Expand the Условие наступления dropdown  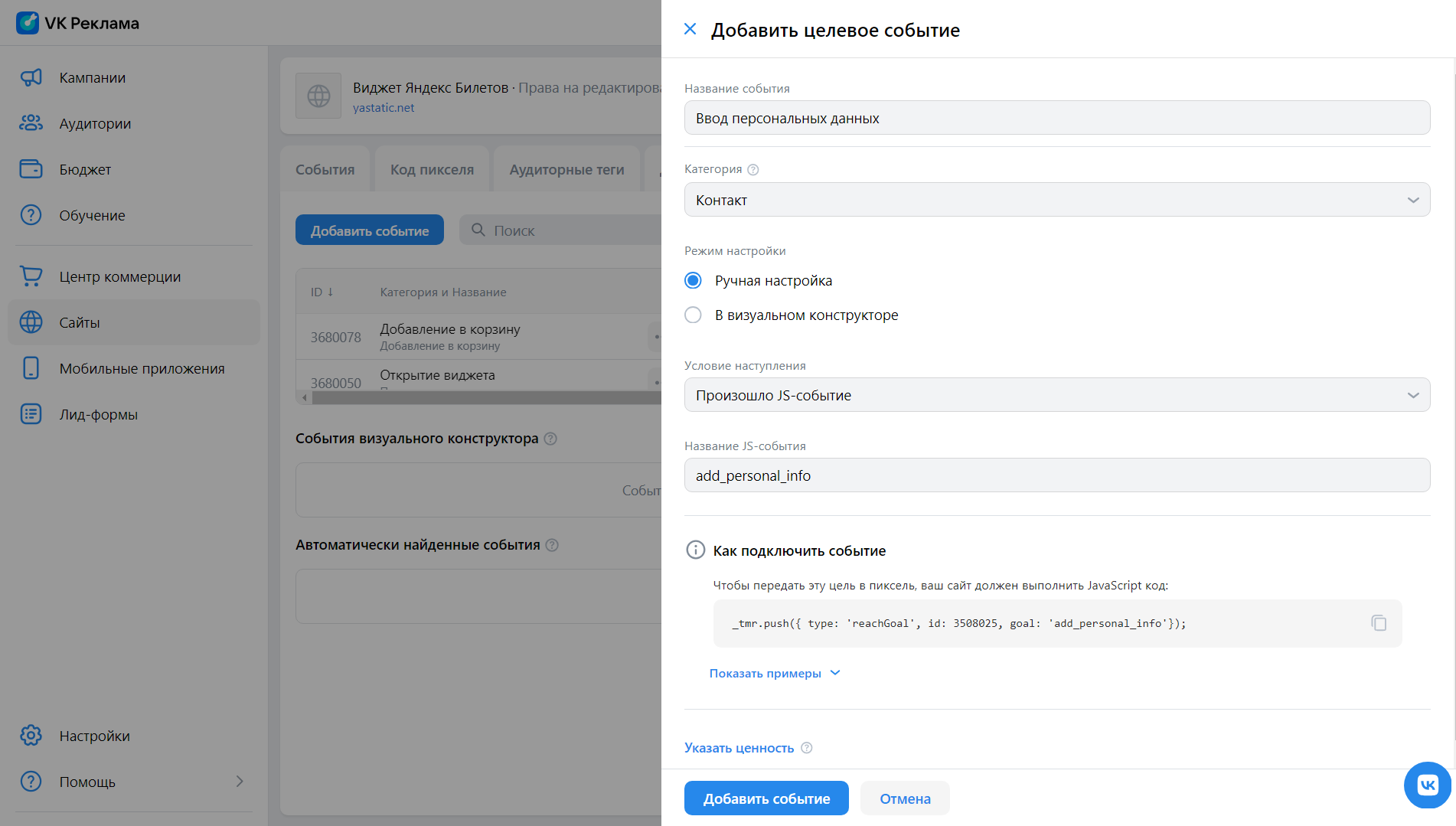pos(1056,395)
